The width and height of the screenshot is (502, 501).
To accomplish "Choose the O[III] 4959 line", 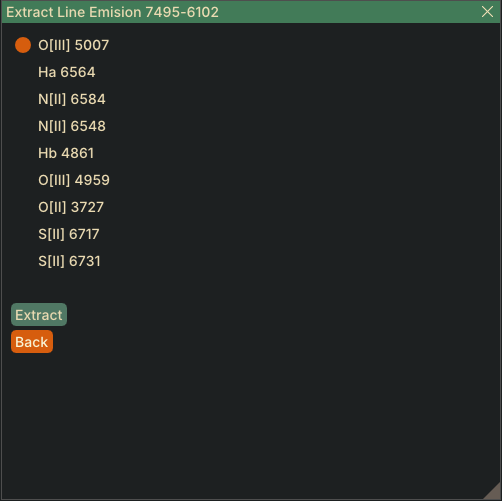I will [x=74, y=180].
